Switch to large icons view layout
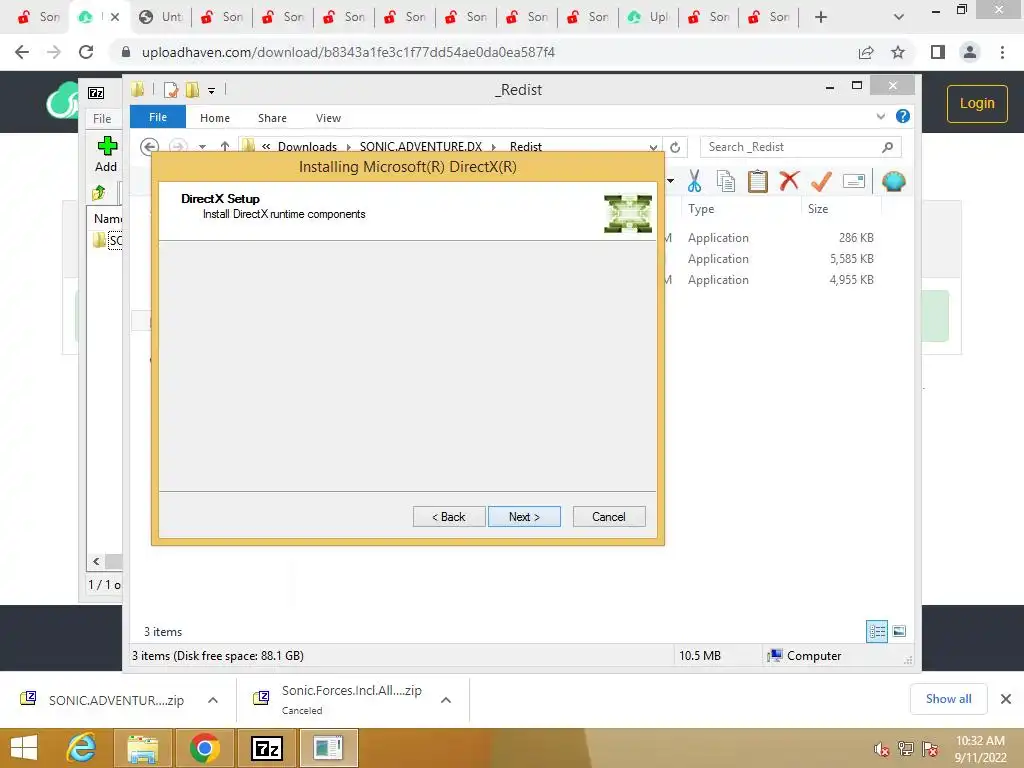The image size is (1024, 768). click(x=899, y=631)
